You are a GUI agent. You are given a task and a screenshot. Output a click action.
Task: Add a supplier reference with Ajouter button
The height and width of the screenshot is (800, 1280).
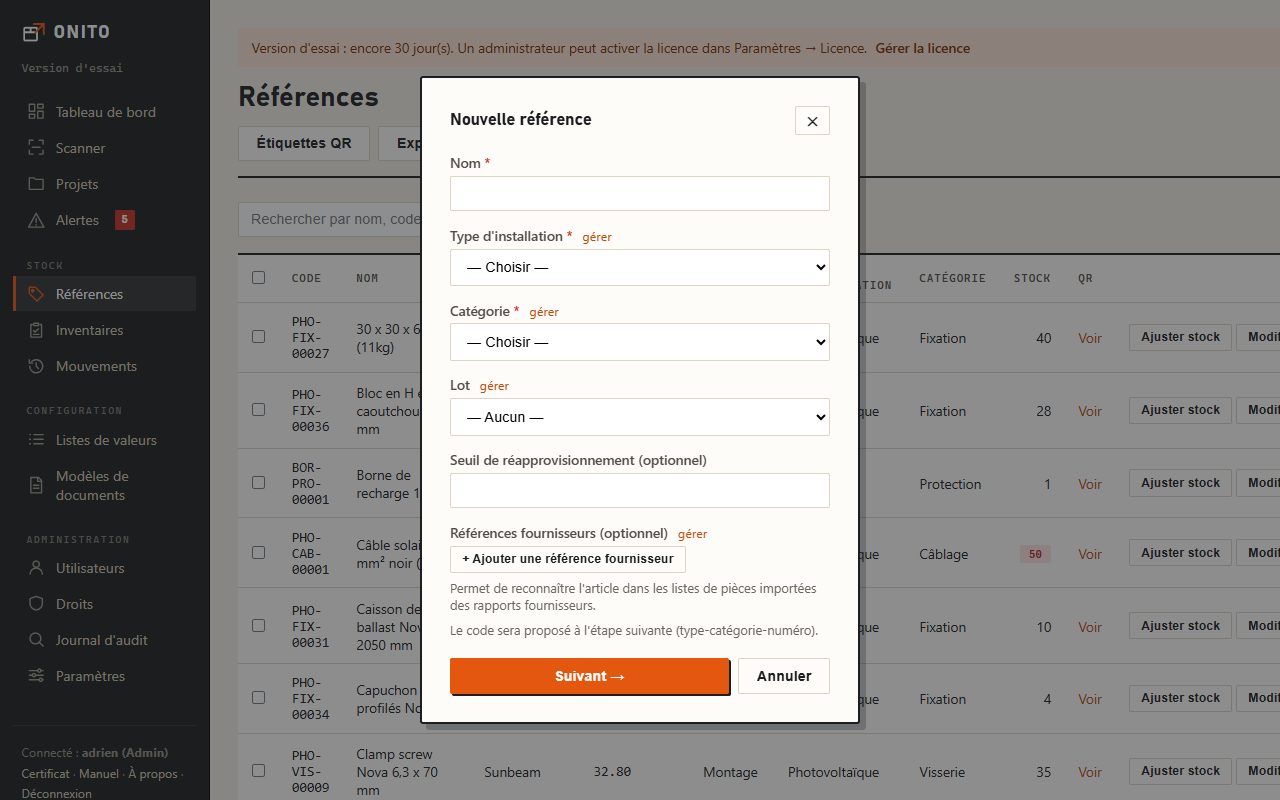568,559
